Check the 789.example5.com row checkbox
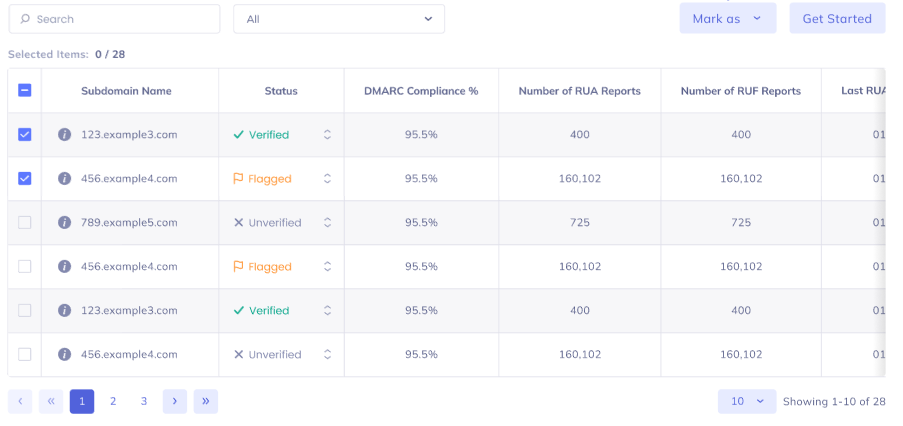The image size is (903, 426). (25, 222)
